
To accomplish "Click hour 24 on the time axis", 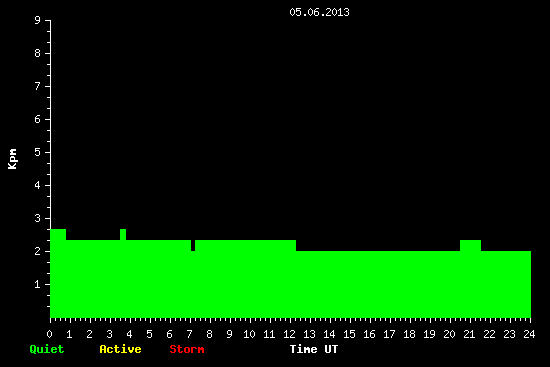I will click(x=529, y=334).
